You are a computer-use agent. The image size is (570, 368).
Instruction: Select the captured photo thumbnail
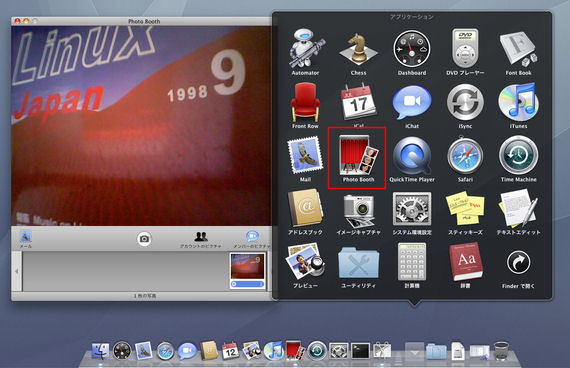248,271
